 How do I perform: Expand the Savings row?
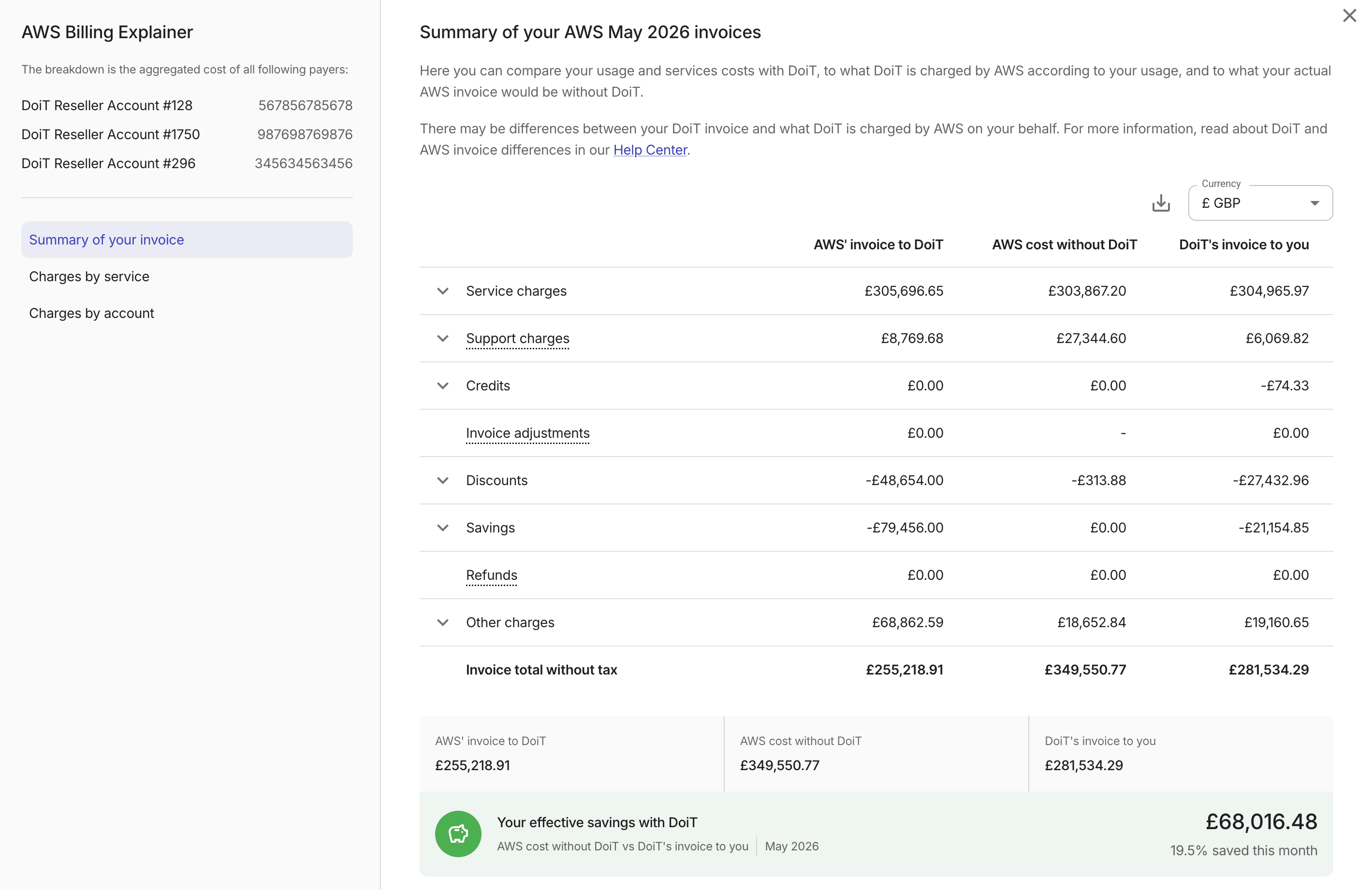(442, 528)
